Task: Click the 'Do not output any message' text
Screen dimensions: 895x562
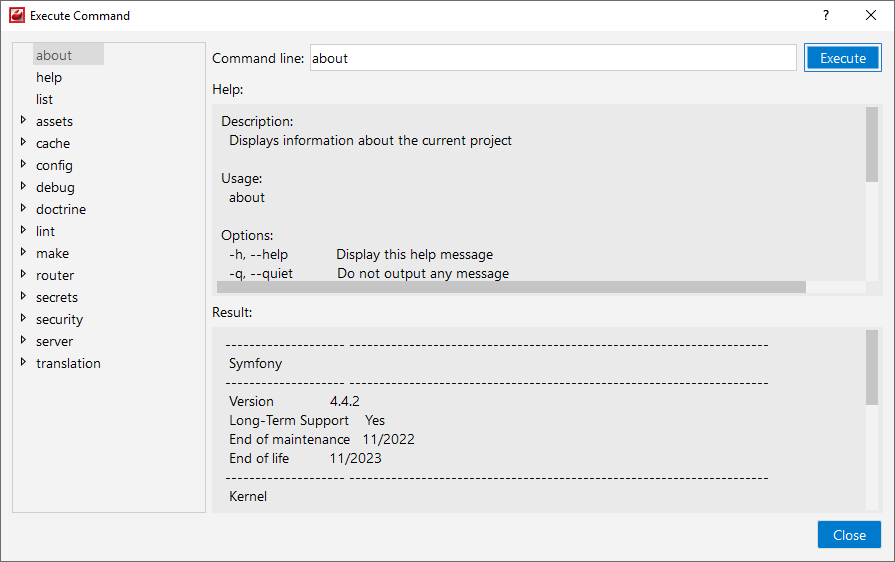Action: pyautogui.click(x=423, y=273)
